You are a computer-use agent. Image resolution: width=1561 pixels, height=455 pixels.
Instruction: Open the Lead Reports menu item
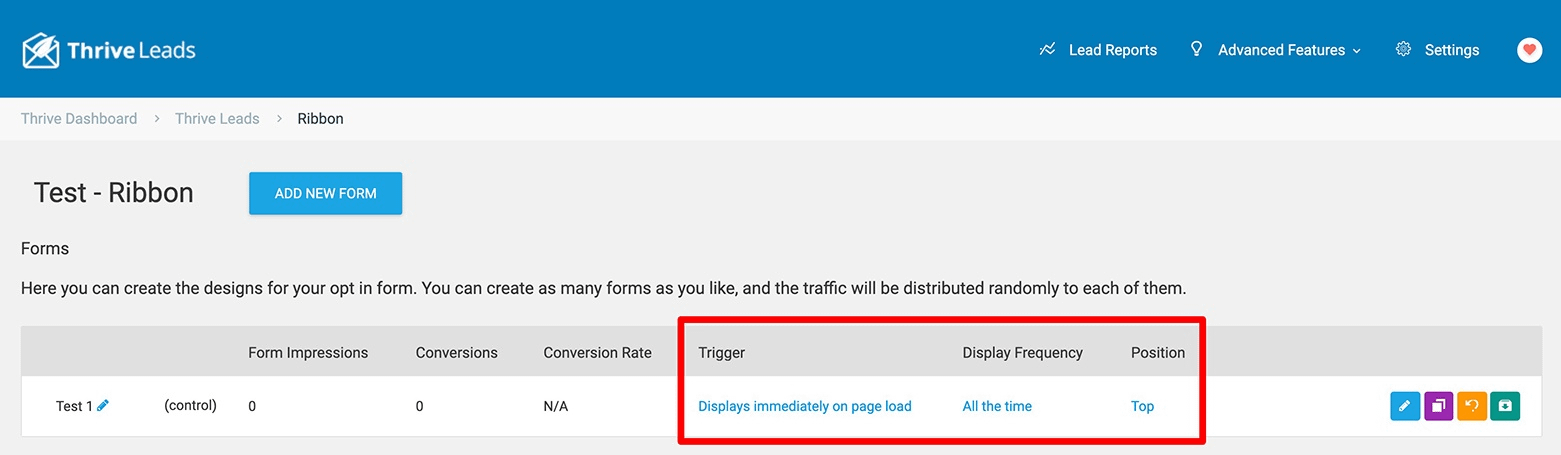1112,50
